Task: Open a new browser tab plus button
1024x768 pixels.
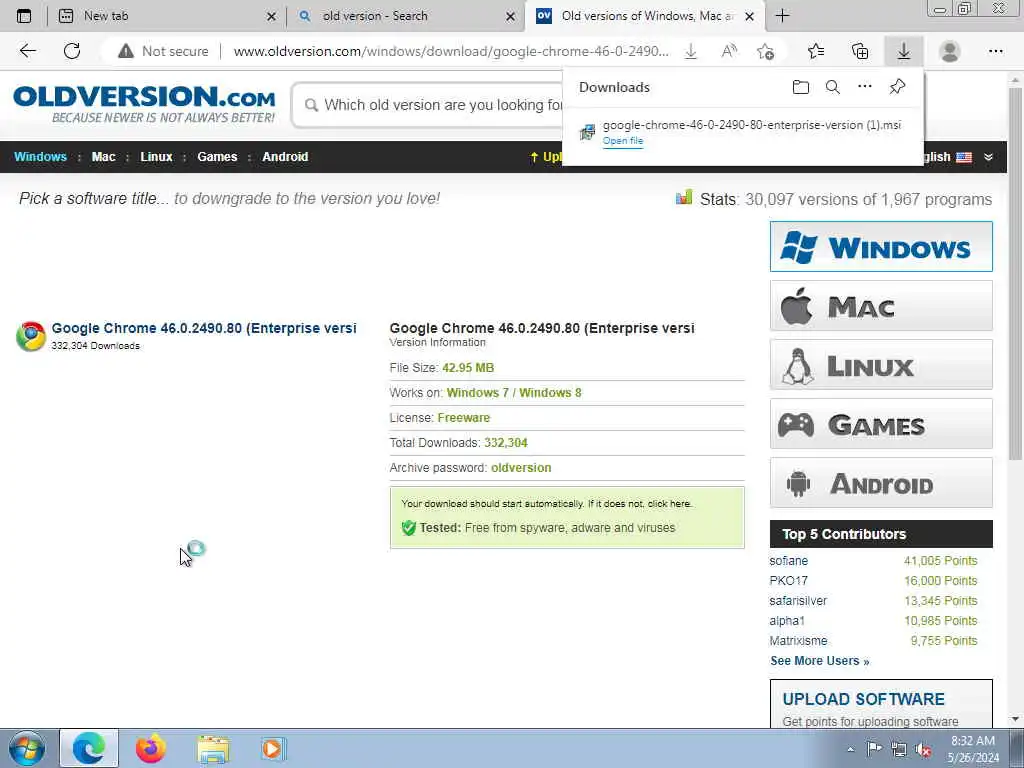Action: (782, 16)
